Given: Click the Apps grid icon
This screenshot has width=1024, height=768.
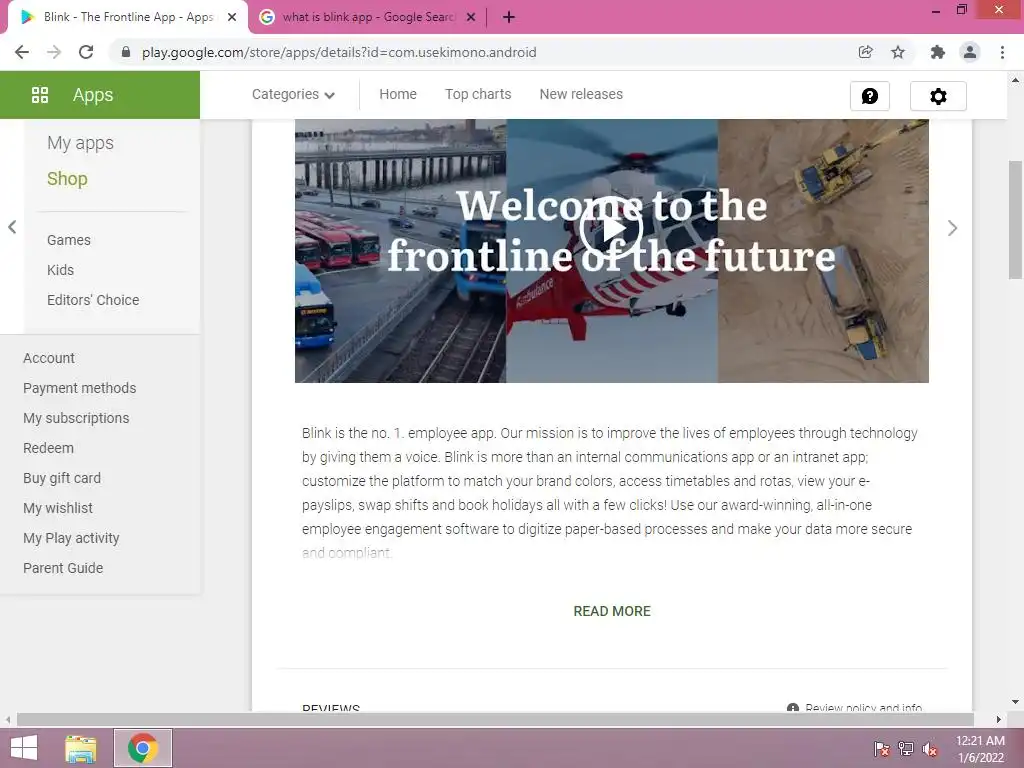Looking at the screenshot, I should tap(40, 95).
